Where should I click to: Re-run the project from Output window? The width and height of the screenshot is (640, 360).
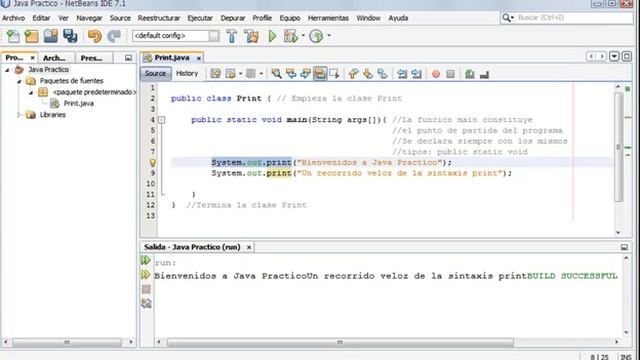146,260
